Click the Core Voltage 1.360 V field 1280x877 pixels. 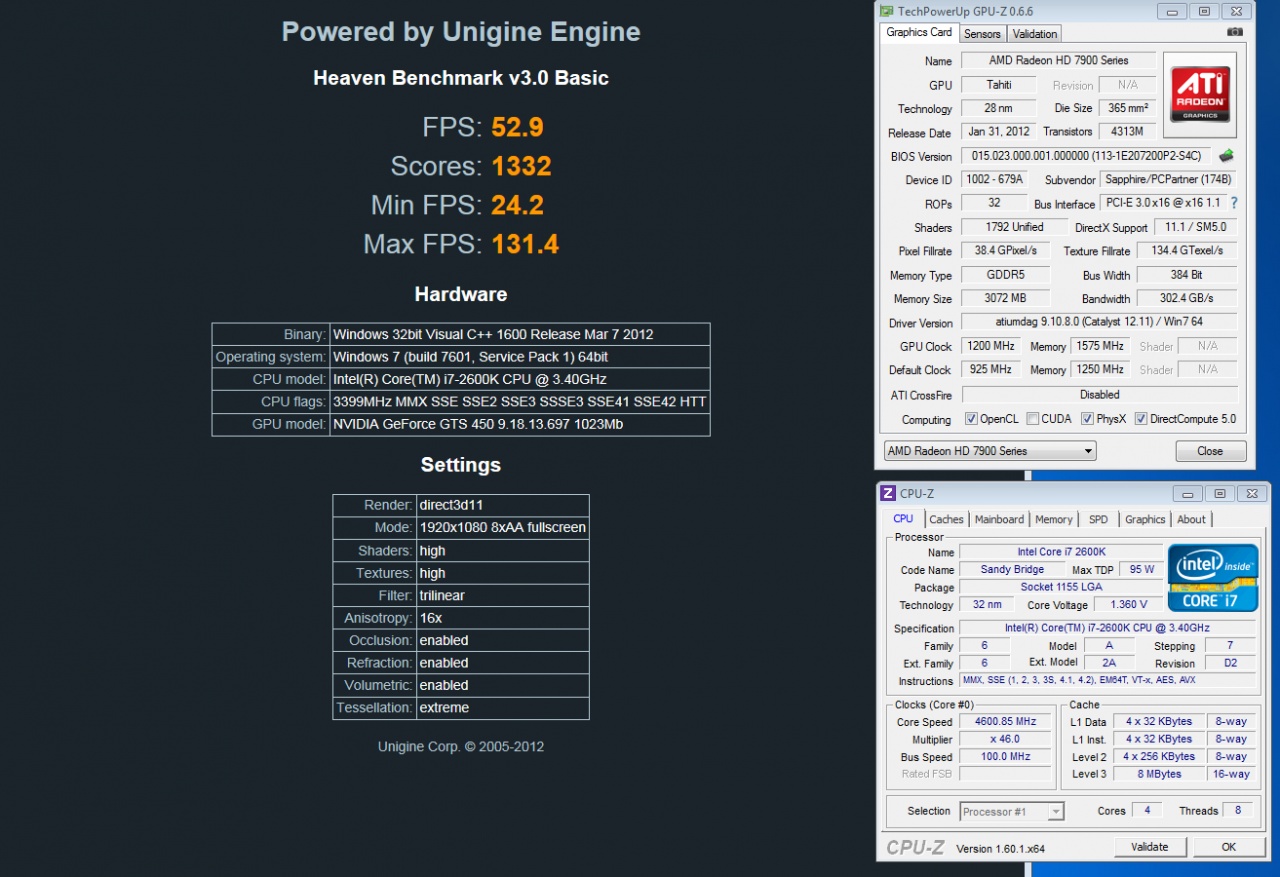coord(1128,605)
